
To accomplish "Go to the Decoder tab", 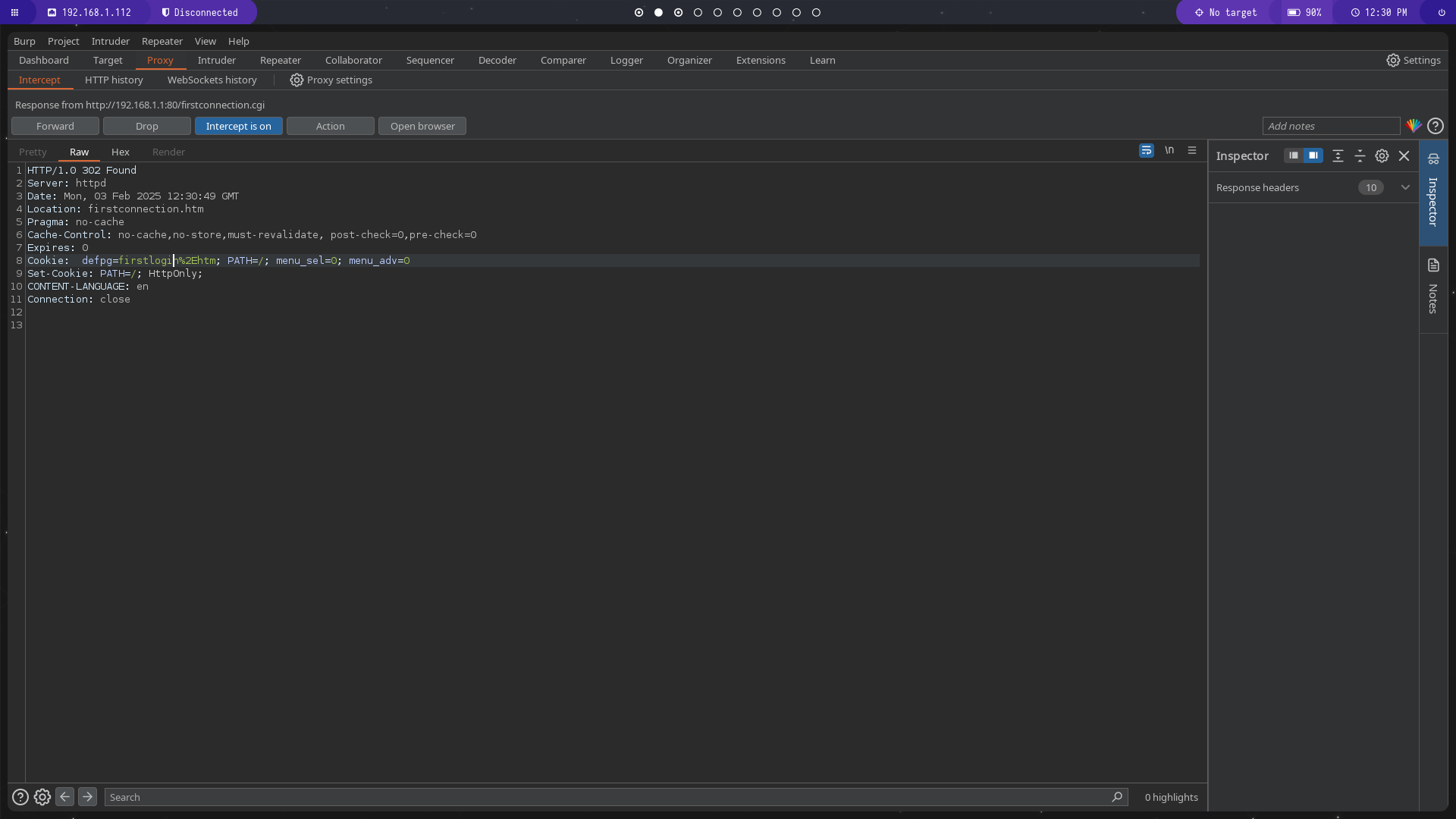I will (497, 60).
